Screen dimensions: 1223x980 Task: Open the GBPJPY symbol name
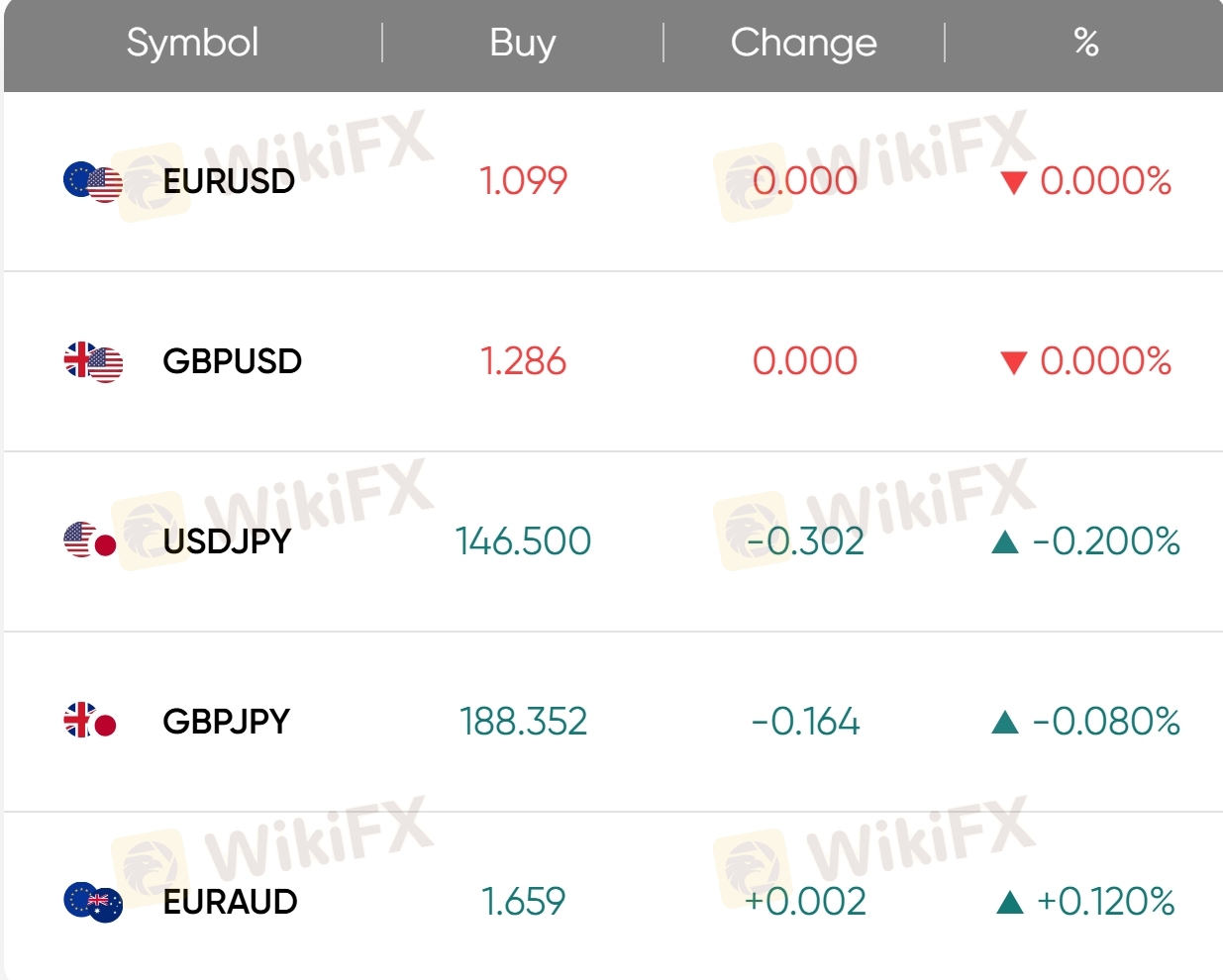click(227, 722)
